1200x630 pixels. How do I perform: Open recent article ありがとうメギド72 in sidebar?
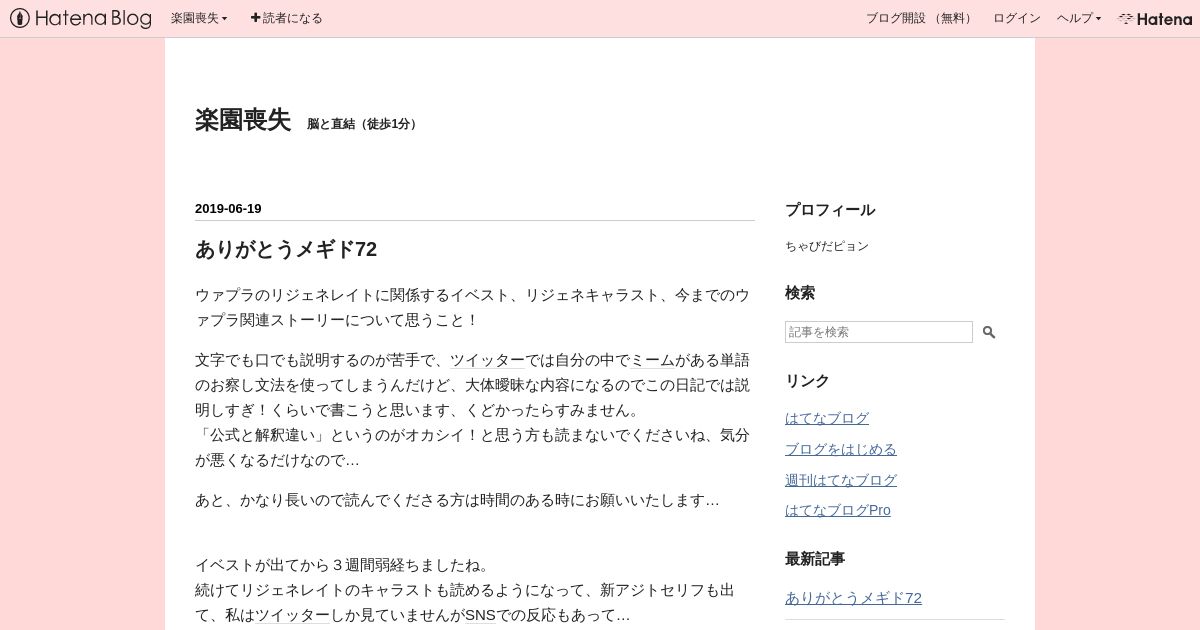coord(853,598)
